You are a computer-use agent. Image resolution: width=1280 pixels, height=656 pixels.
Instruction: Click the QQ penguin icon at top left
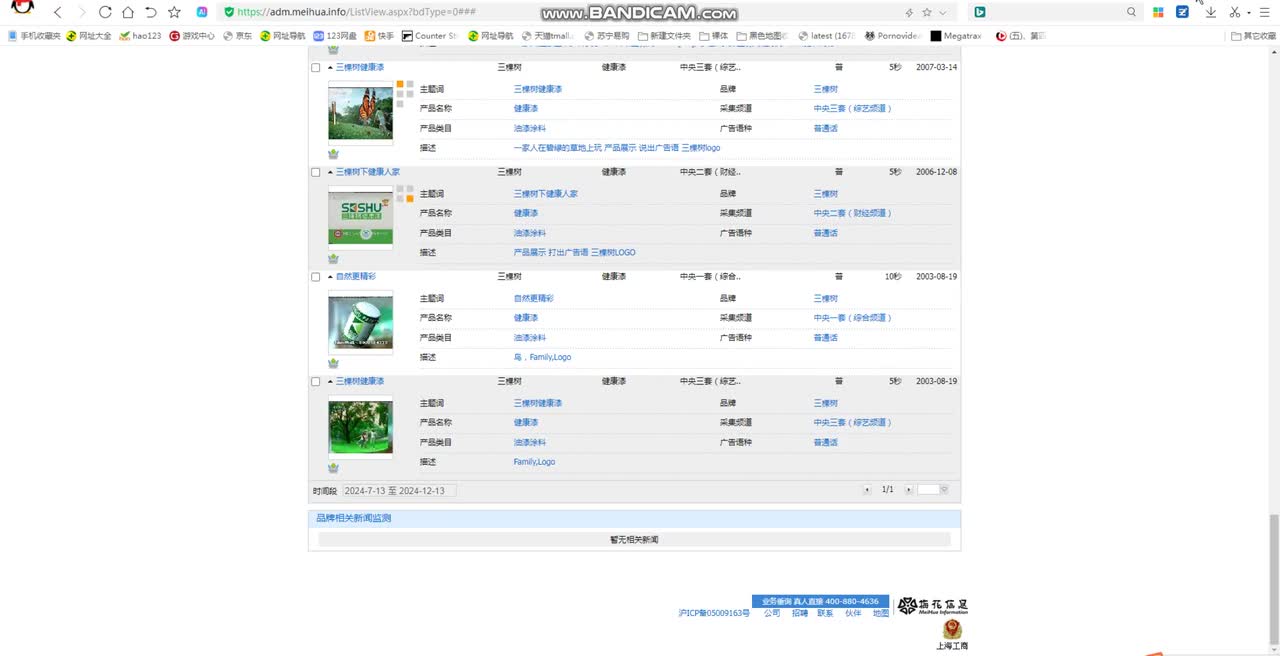(22, 8)
